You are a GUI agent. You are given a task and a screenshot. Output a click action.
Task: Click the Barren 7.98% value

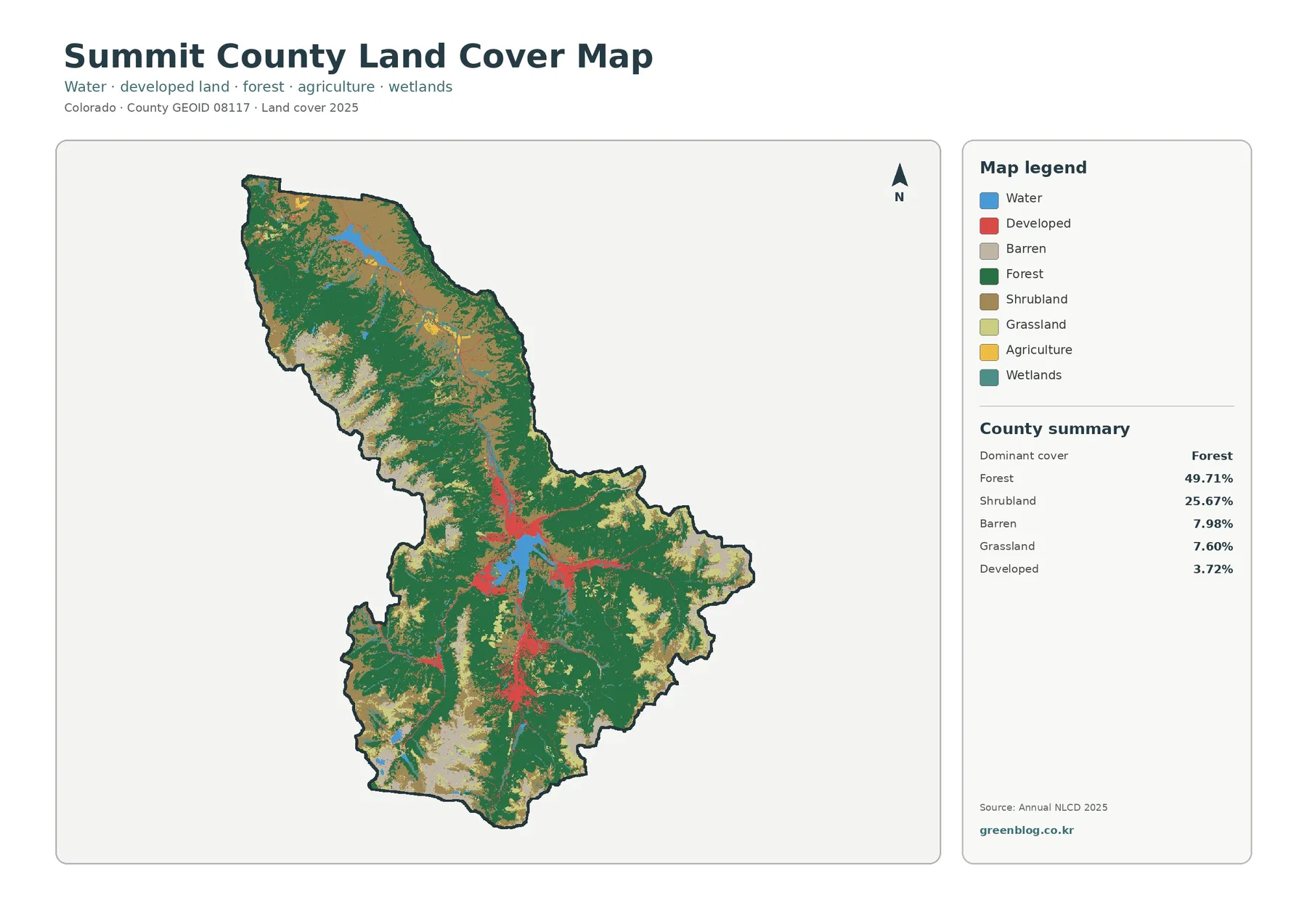pos(1213,524)
